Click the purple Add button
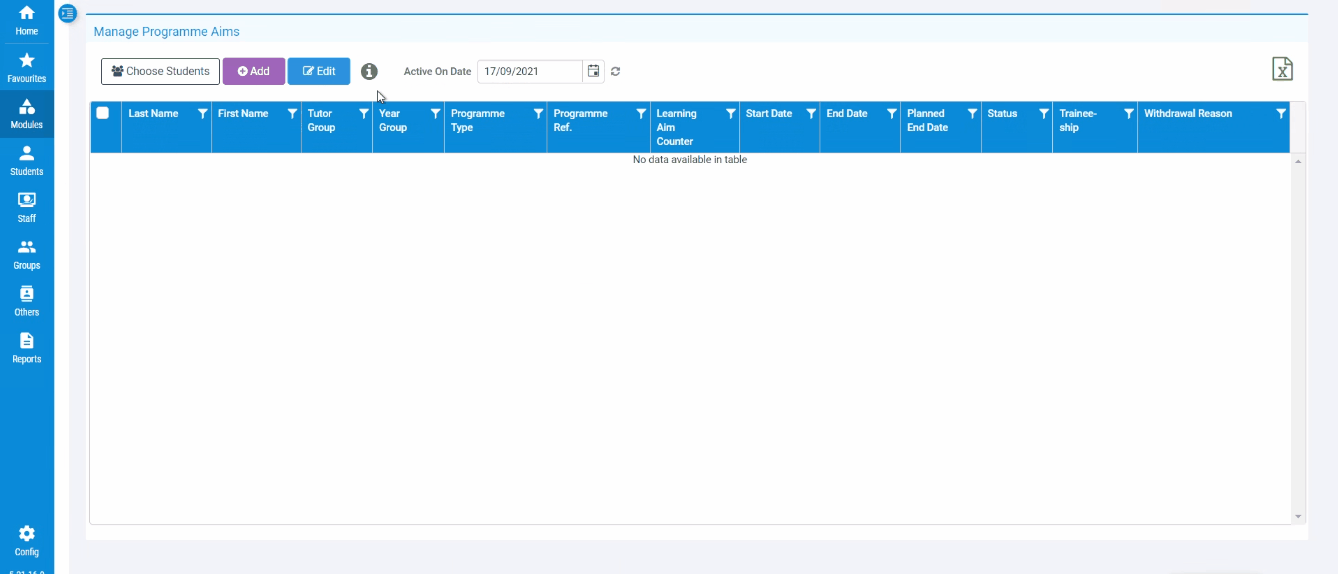Screen dimensions: 1338x574 [x=254, y=71]
